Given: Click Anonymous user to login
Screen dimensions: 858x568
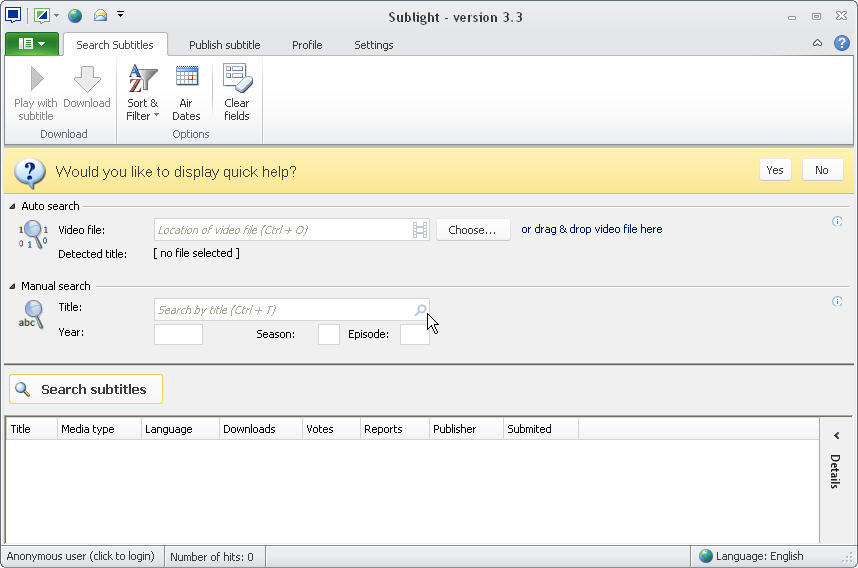Looking at the screenshot, I should (81, 557).
